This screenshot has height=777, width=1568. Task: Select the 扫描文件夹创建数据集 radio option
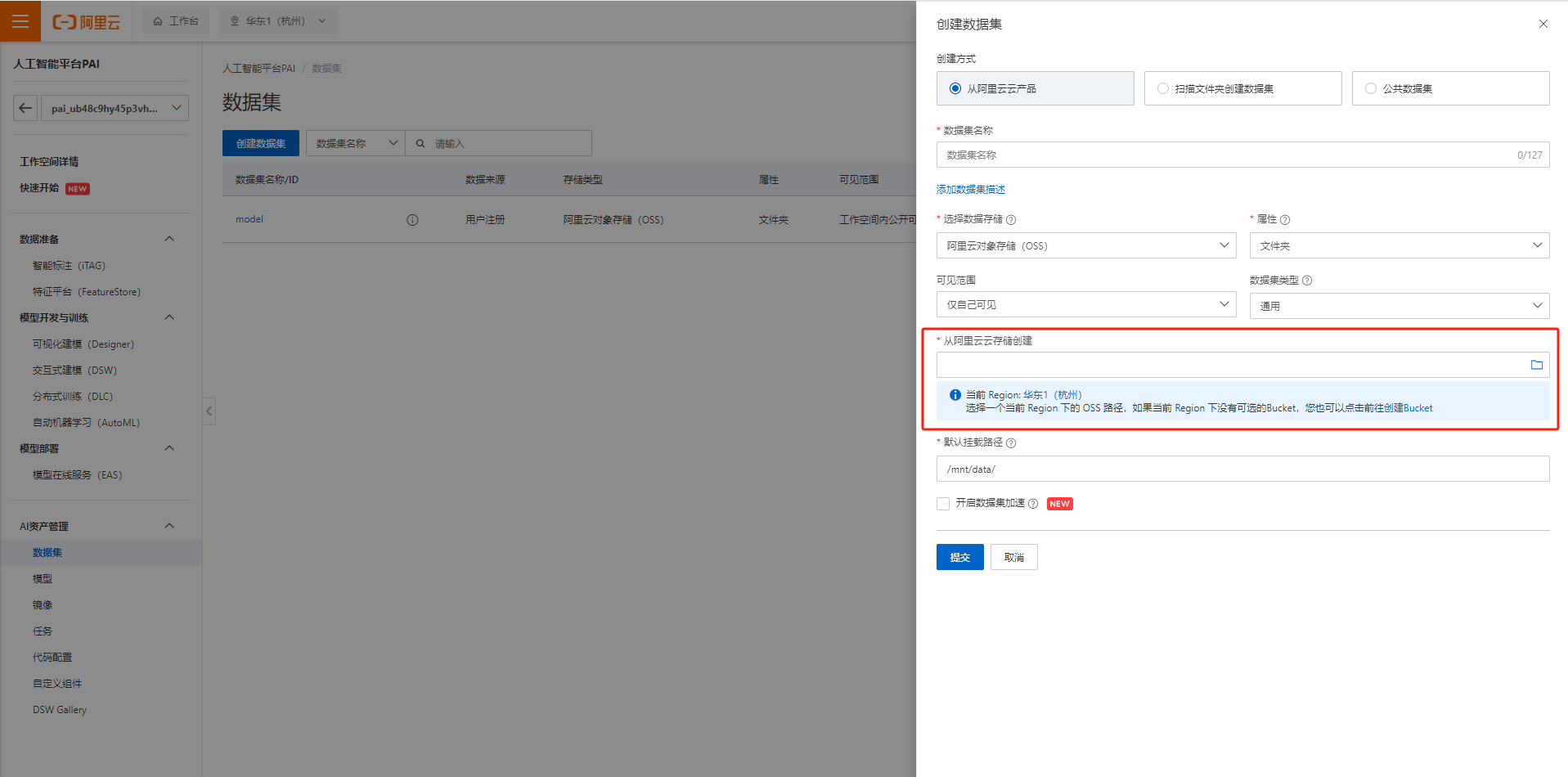pyautogui.click(x=1243, y=88)
